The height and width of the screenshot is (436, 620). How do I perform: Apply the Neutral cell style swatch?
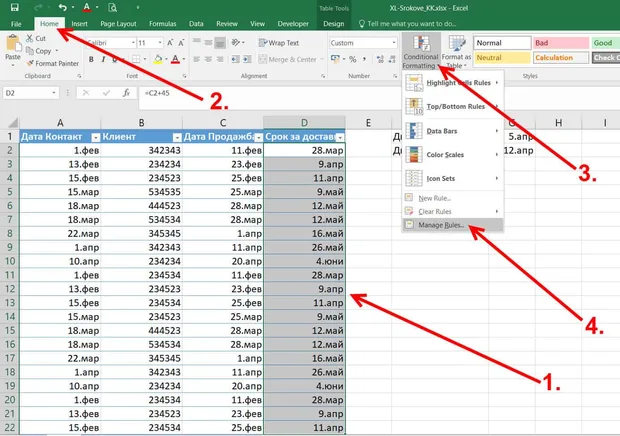click(502, 58)
